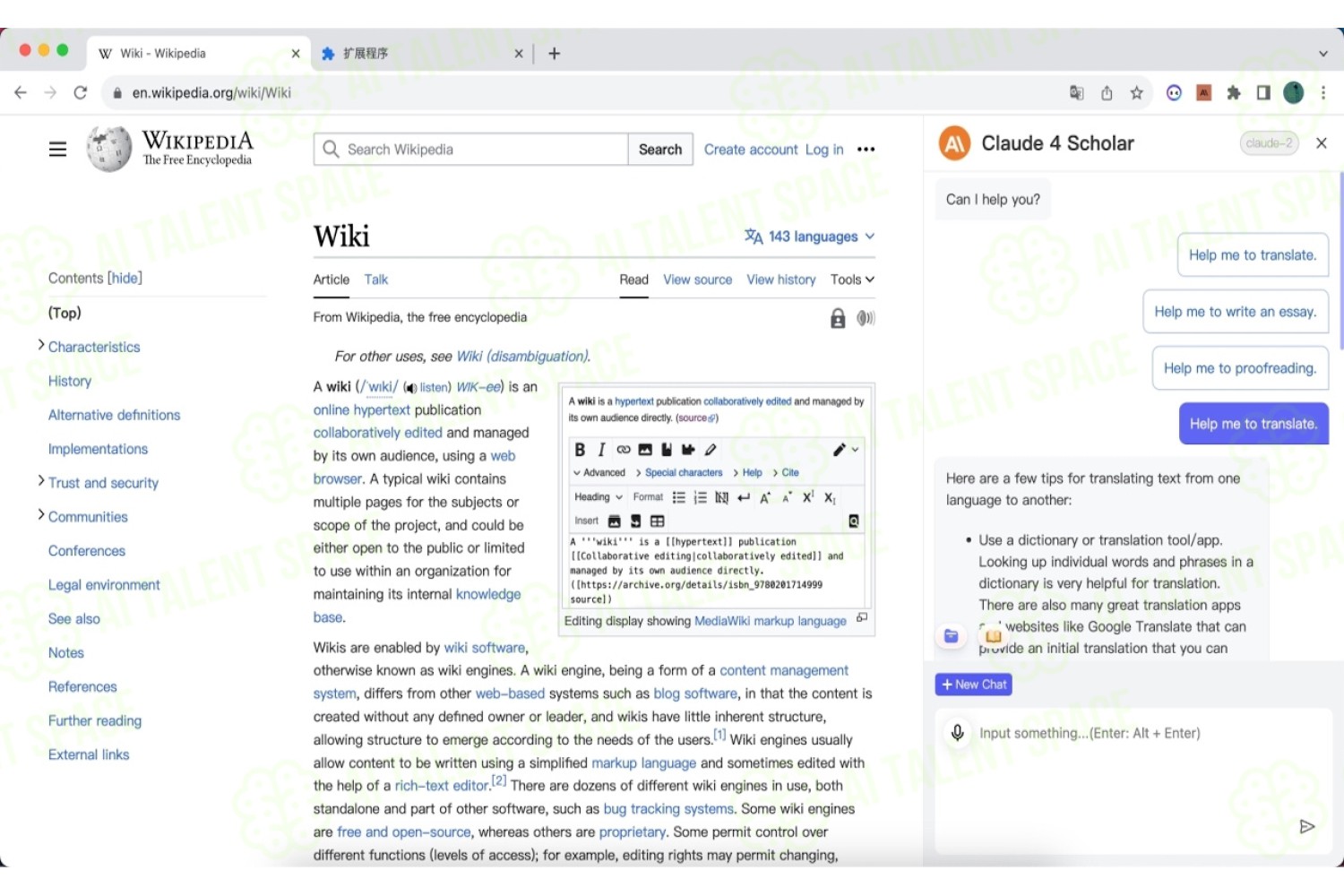The width and height of the screenshot is (1344, 896).
Task: Open Wikipedia personal tools ellipsis menu
Action: click(866, 150)
